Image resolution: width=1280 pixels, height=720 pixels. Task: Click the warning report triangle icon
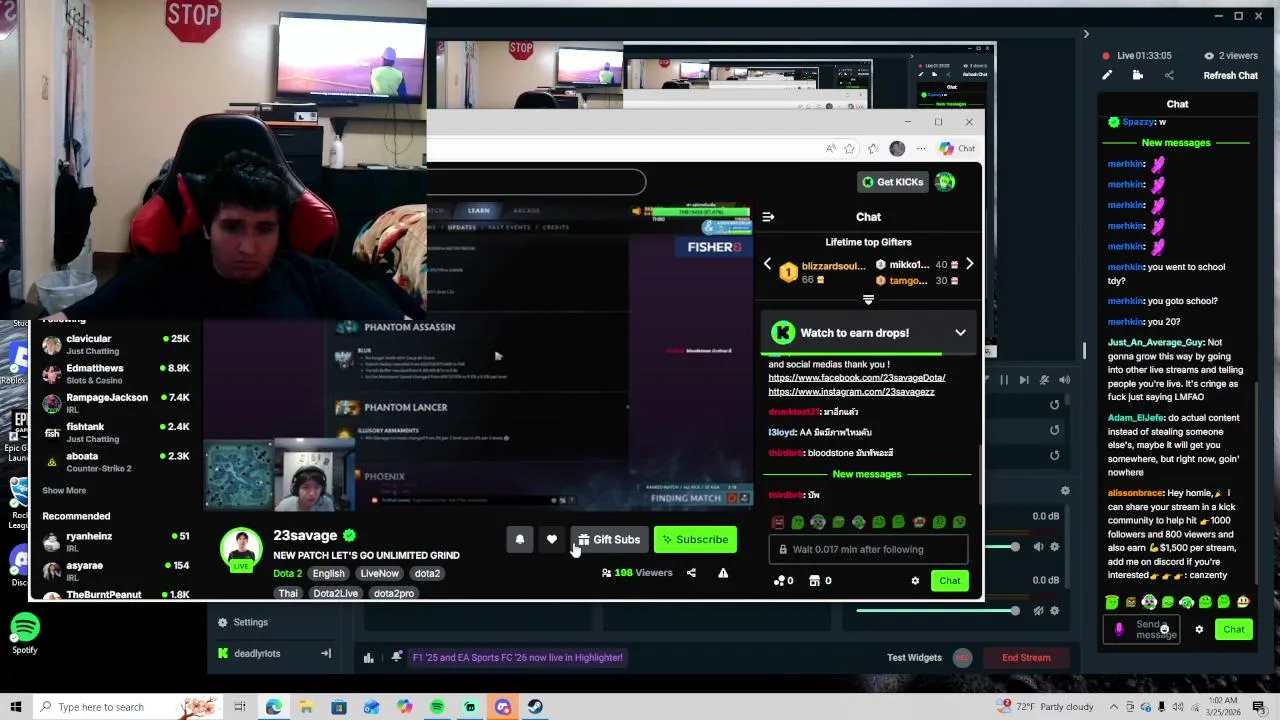pos(723,573)
